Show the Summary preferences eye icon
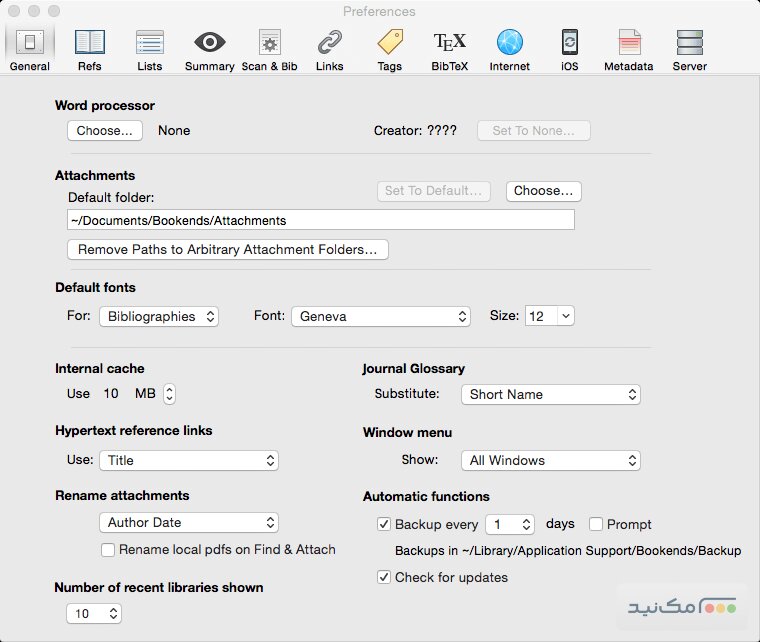 [x=209, y=49]
